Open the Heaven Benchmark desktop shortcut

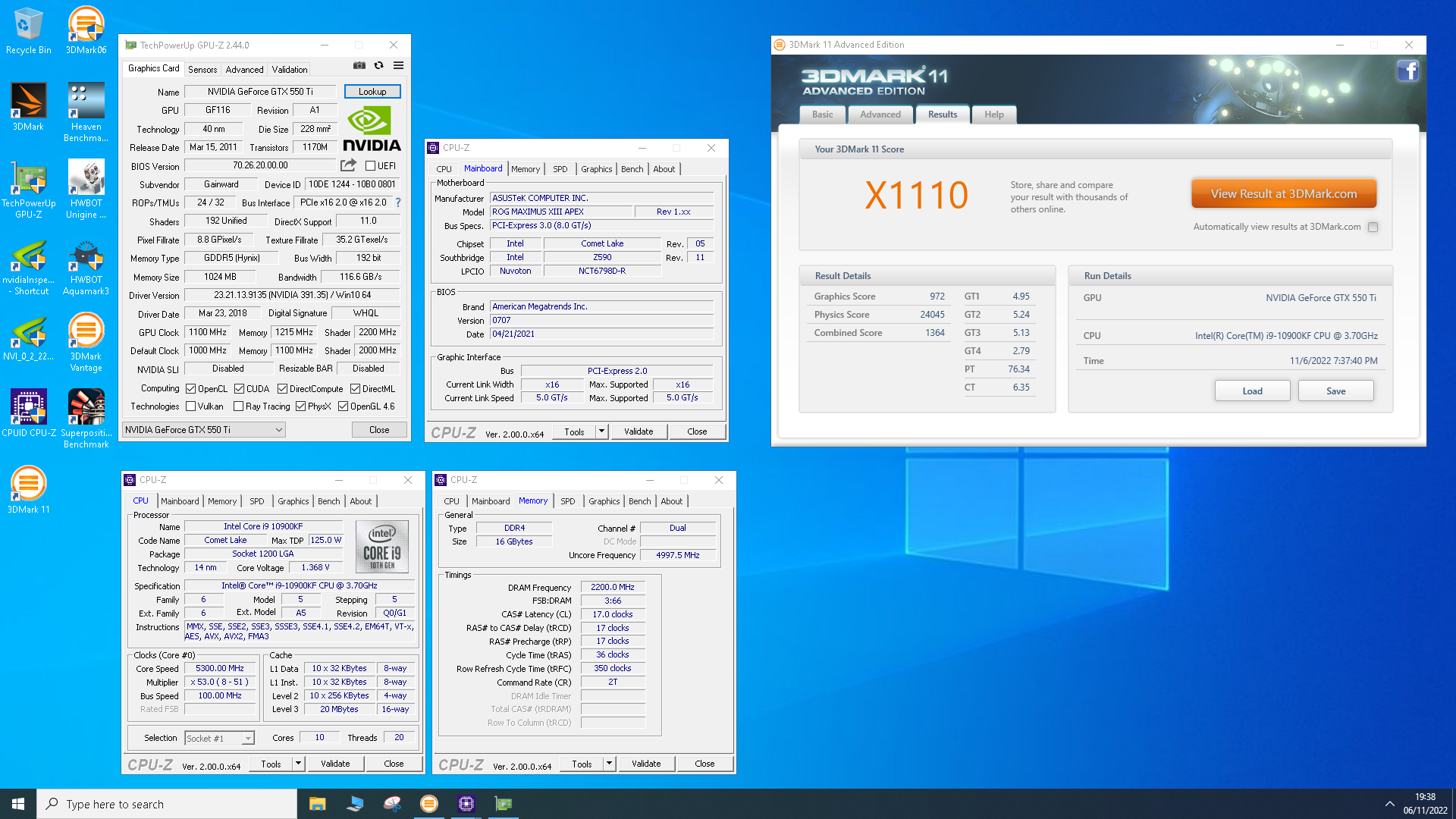[x=86, y=112]
